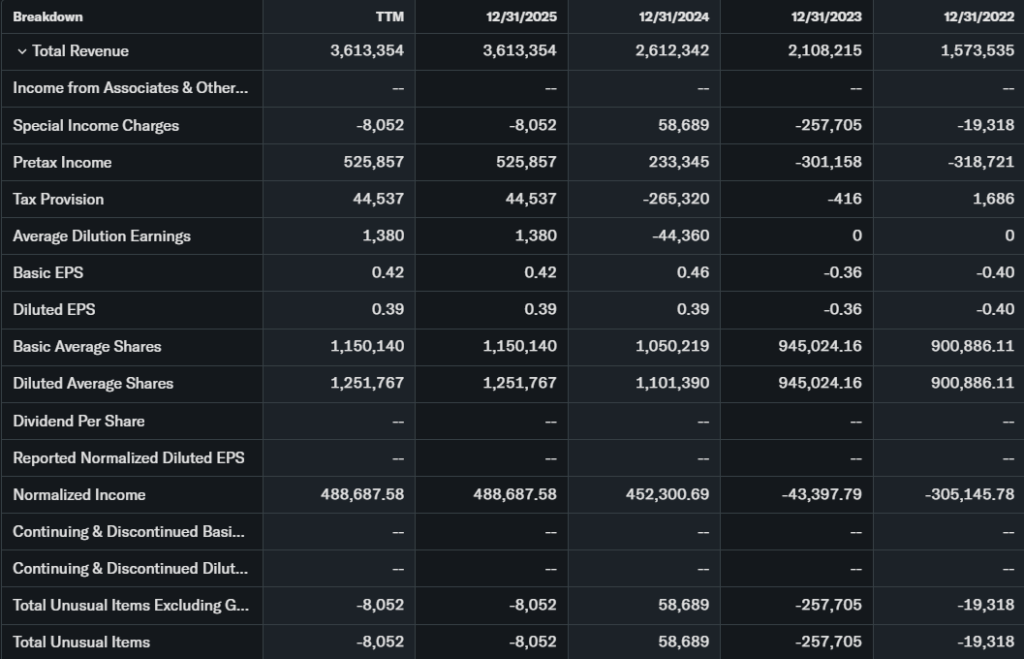Click the Dividend Per Share label
Screen dimensions: 1024x659
click(78, 420)
